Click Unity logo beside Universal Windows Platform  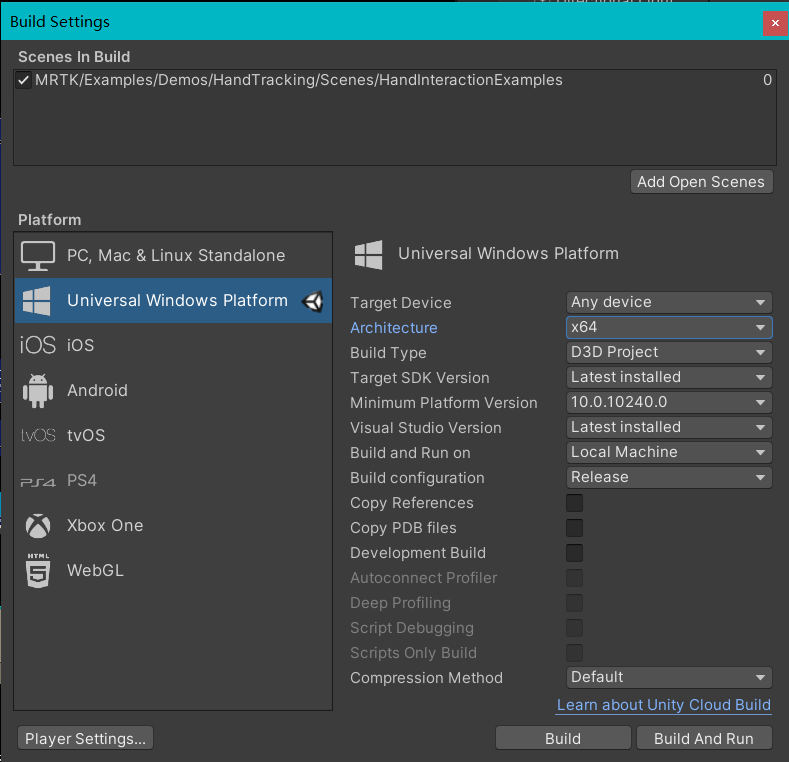coord(313,301)
